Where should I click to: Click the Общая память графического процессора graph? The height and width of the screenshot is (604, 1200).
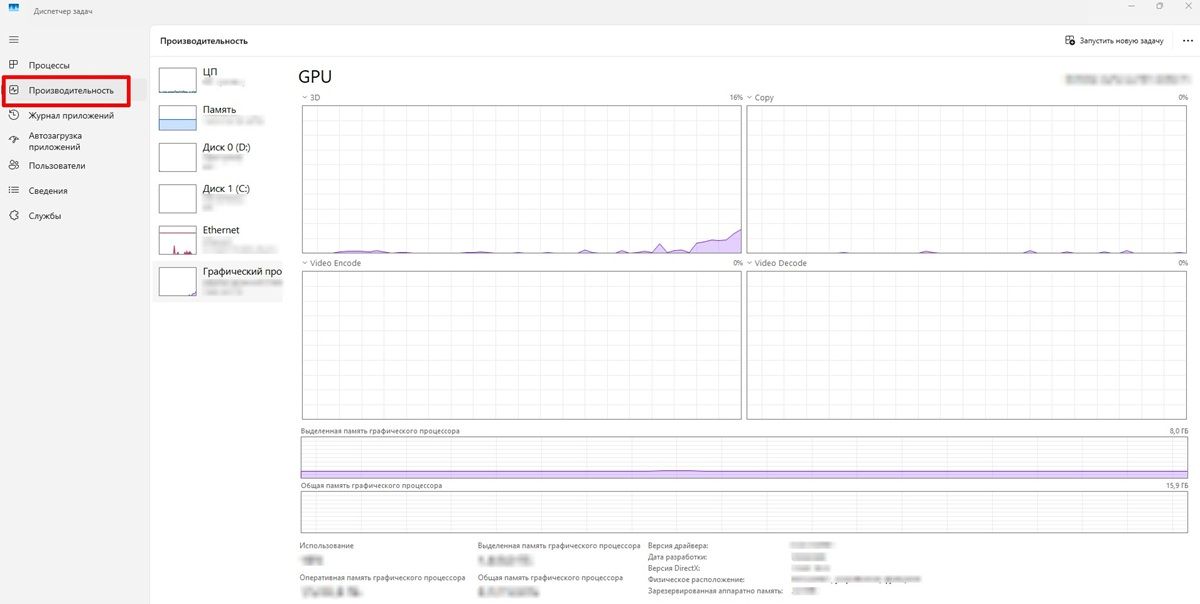(x=745, y=512)
